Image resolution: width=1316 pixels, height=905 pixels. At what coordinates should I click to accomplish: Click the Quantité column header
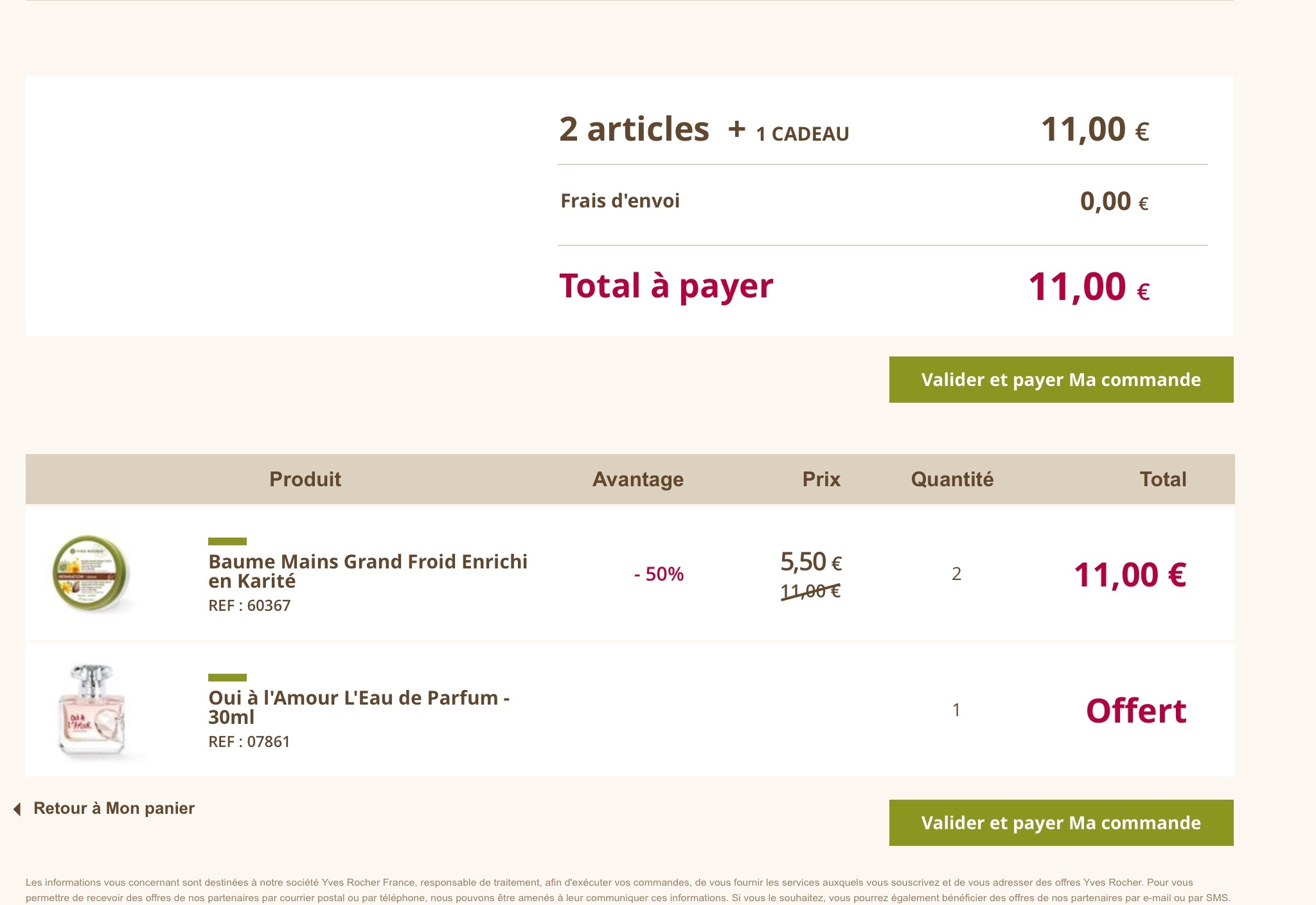point(952,479)
